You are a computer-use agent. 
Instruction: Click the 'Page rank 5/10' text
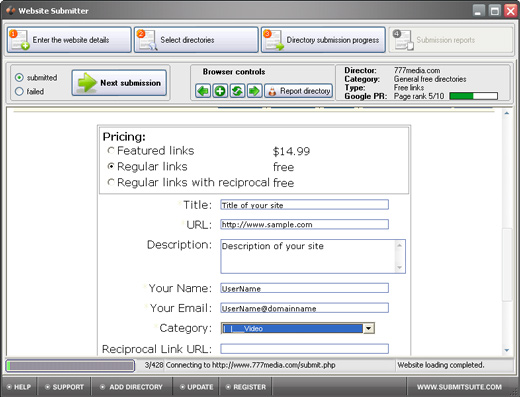pos(419,96)
